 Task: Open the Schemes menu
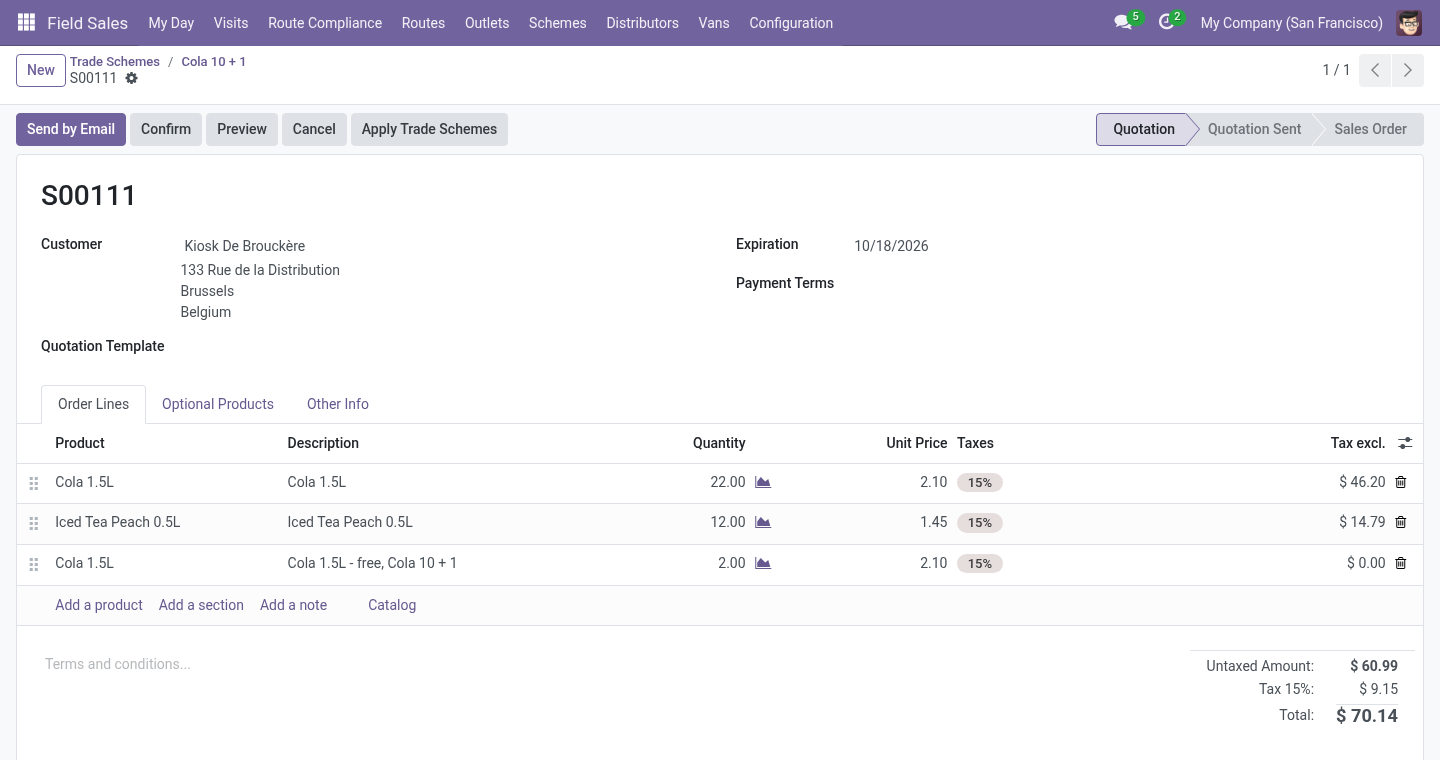tap(558, 22)
